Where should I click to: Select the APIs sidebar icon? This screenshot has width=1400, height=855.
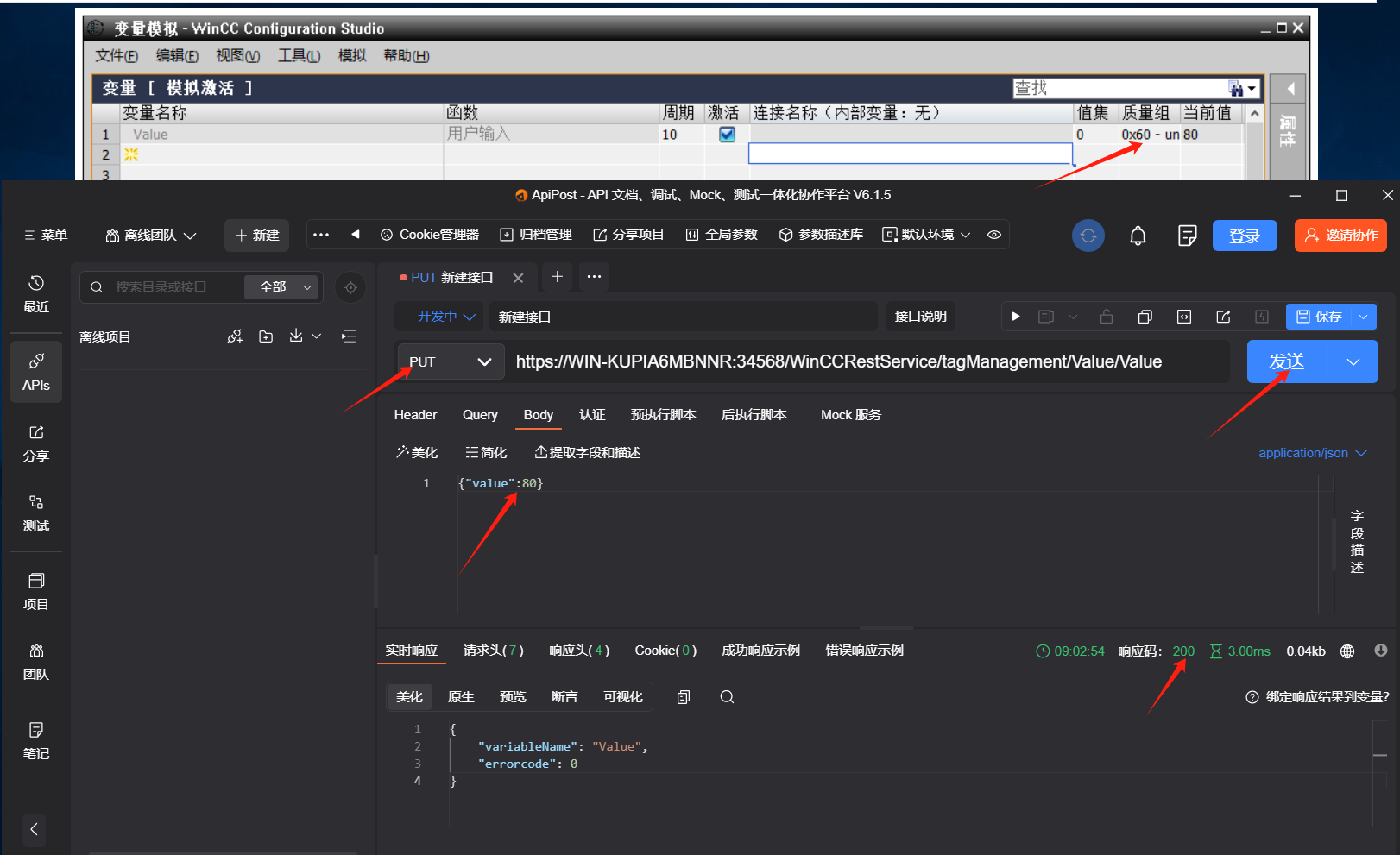pyautogui.click(x=35, y=372)
